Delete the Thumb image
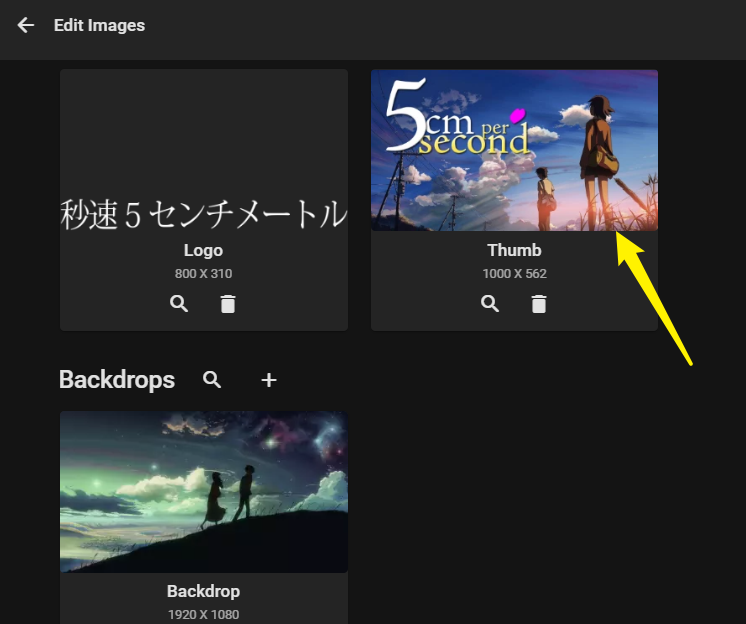 (x=539, y=304)
